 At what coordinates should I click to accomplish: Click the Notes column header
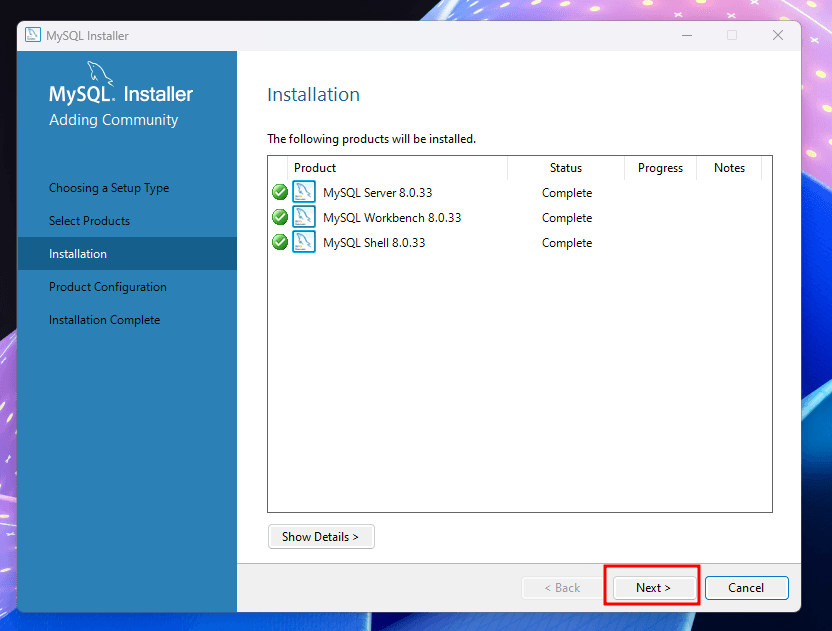tap(729, 168)
